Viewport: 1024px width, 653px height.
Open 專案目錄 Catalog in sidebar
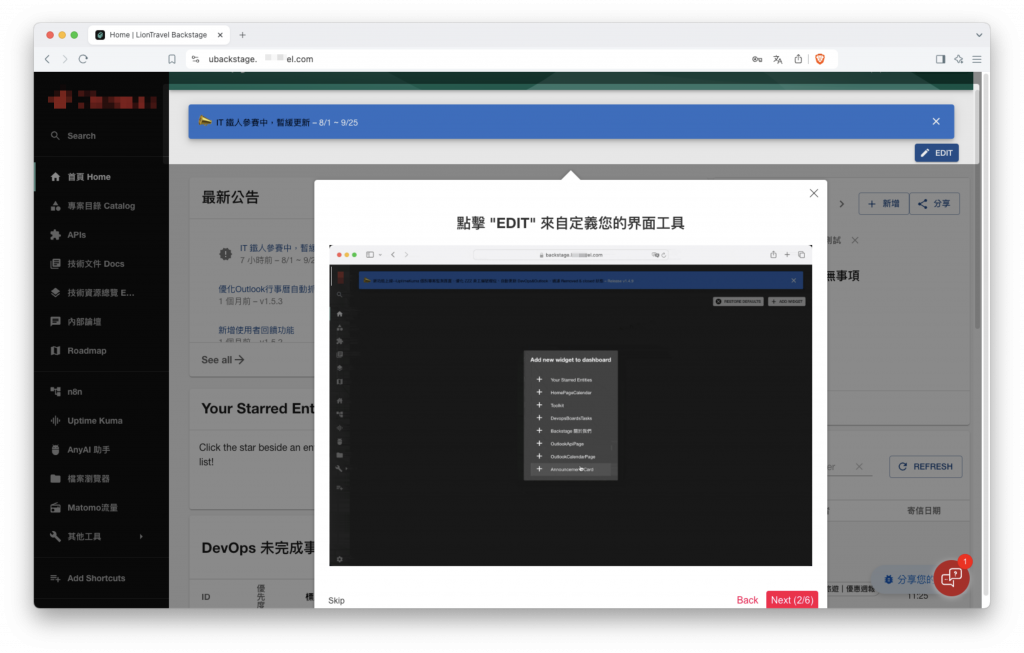coord(101,206)
